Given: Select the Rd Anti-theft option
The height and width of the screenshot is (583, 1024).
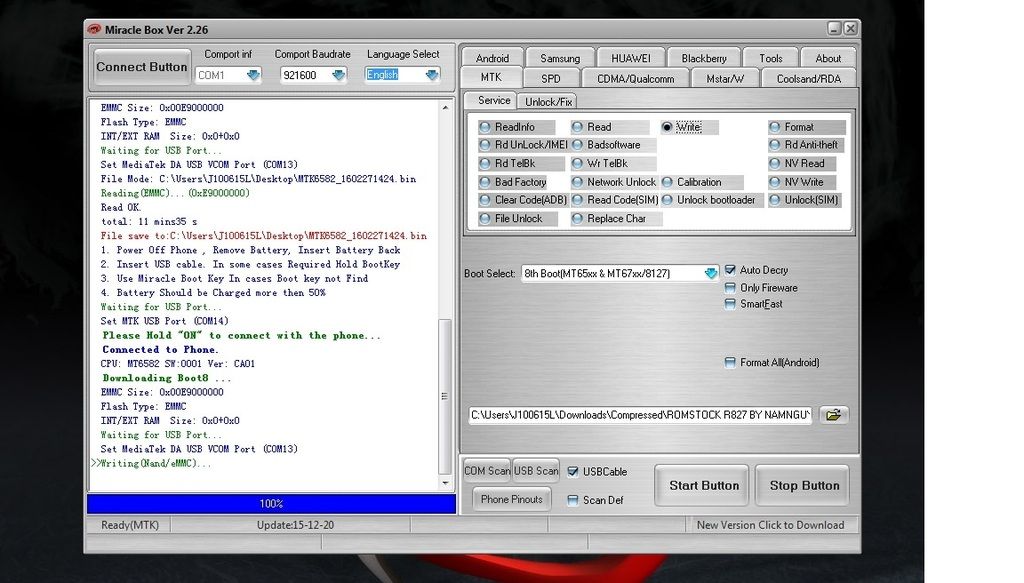Looking at the screenshot, I should coord(775,145).
